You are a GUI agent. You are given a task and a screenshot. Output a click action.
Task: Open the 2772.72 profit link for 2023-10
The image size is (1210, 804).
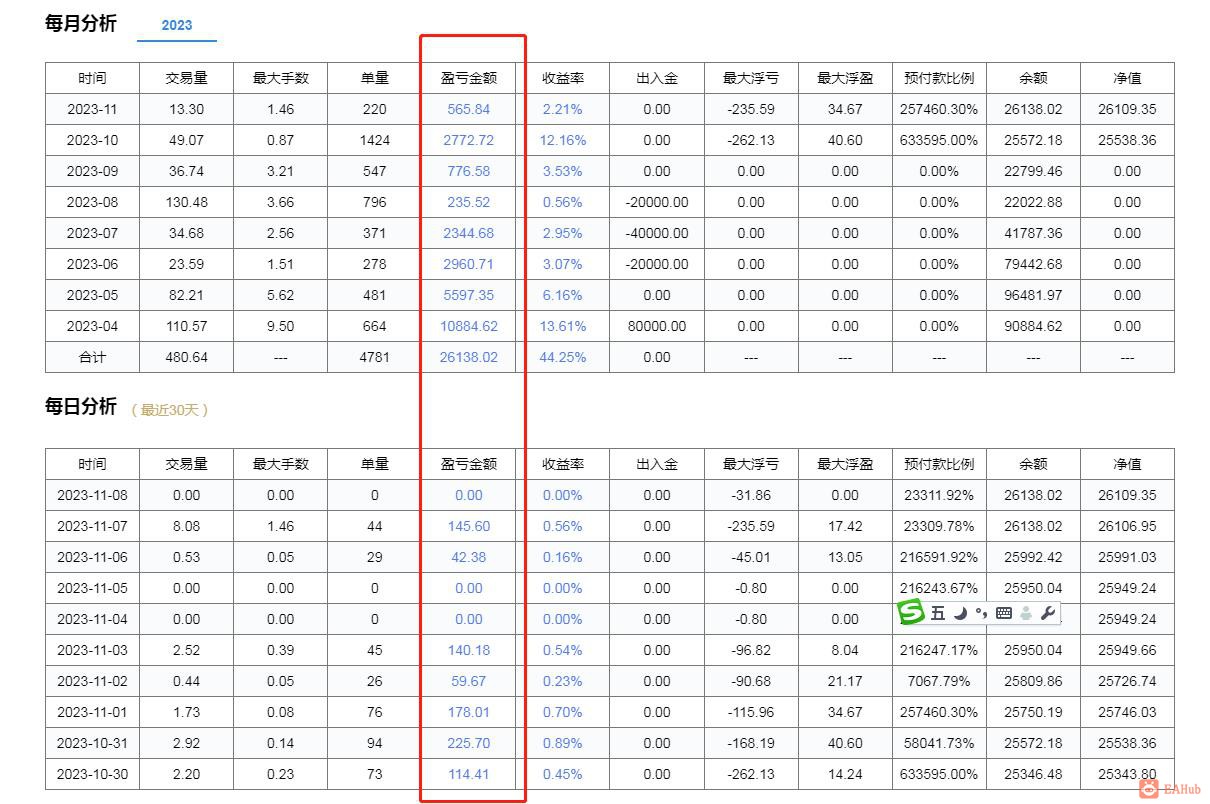(x=468, y=140)
